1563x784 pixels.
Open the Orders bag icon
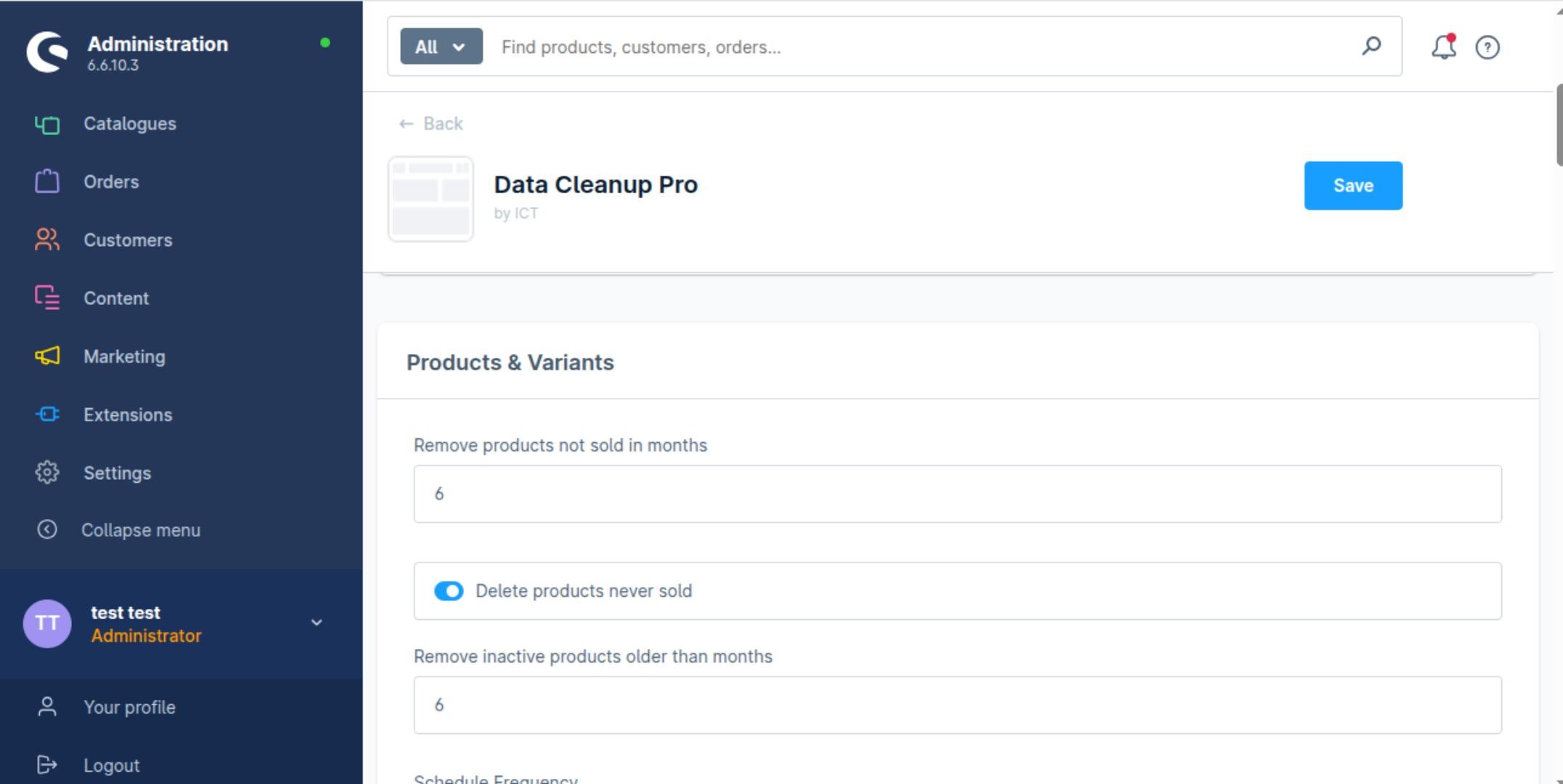click(x=47, y=181)
